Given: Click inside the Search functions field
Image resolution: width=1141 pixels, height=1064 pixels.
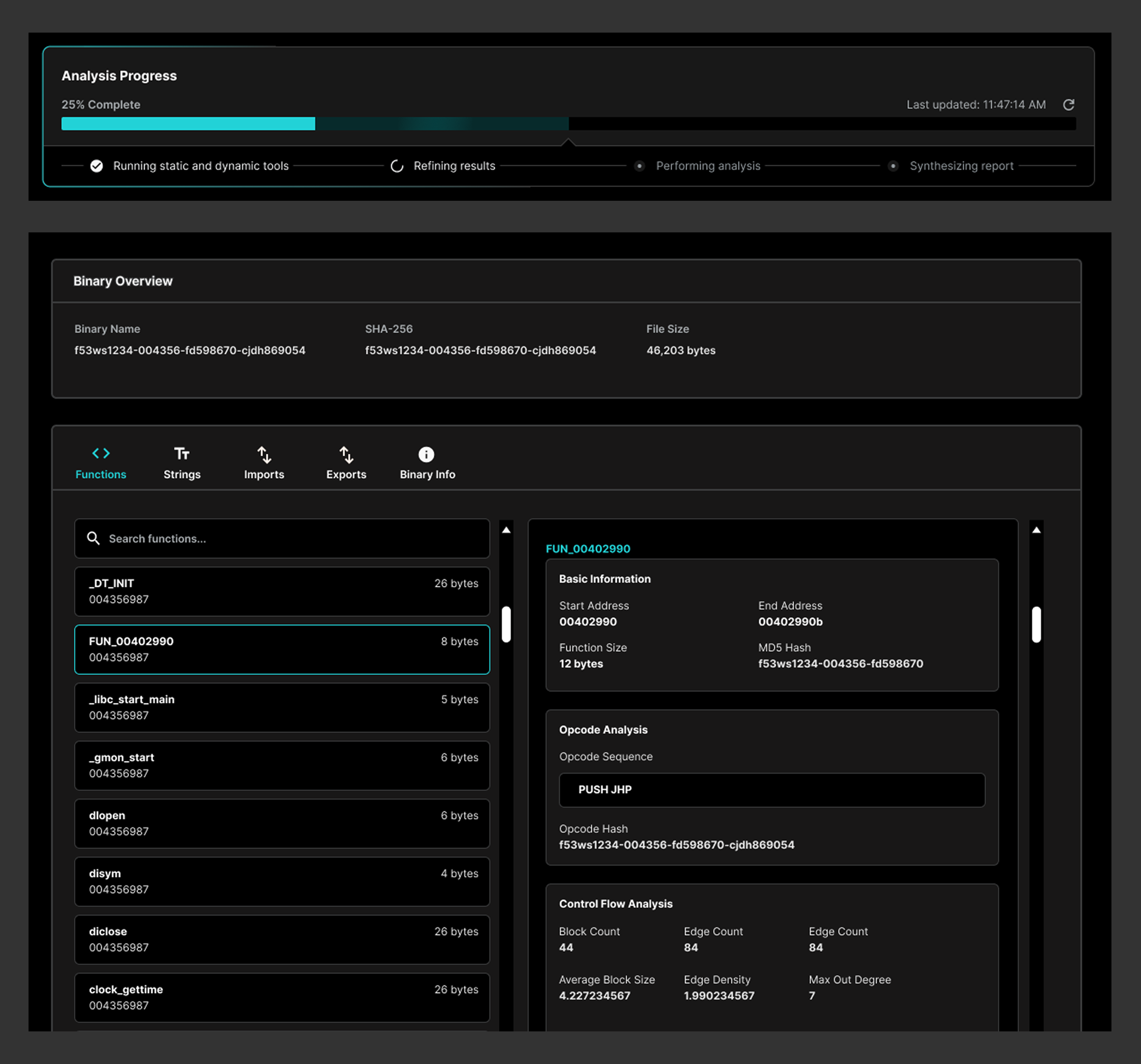Looking at the screenshot, I should 282,538.
